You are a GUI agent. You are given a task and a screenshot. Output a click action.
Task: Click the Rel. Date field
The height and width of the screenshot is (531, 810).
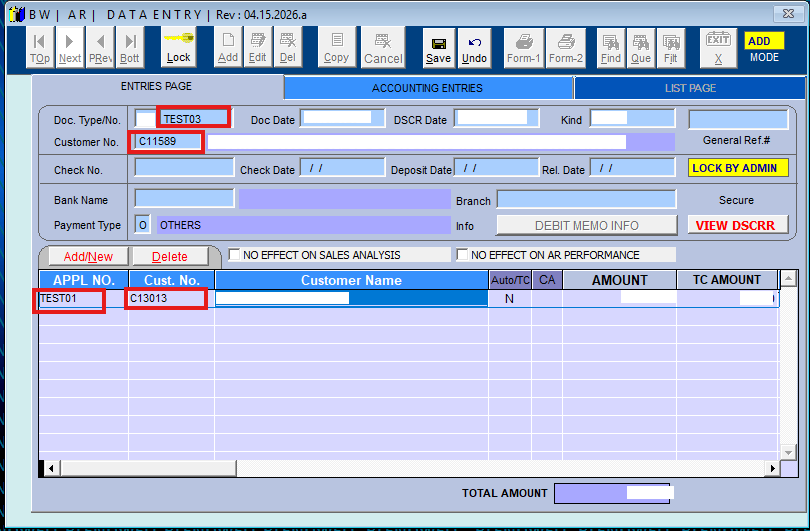click(x=633, y=168)
